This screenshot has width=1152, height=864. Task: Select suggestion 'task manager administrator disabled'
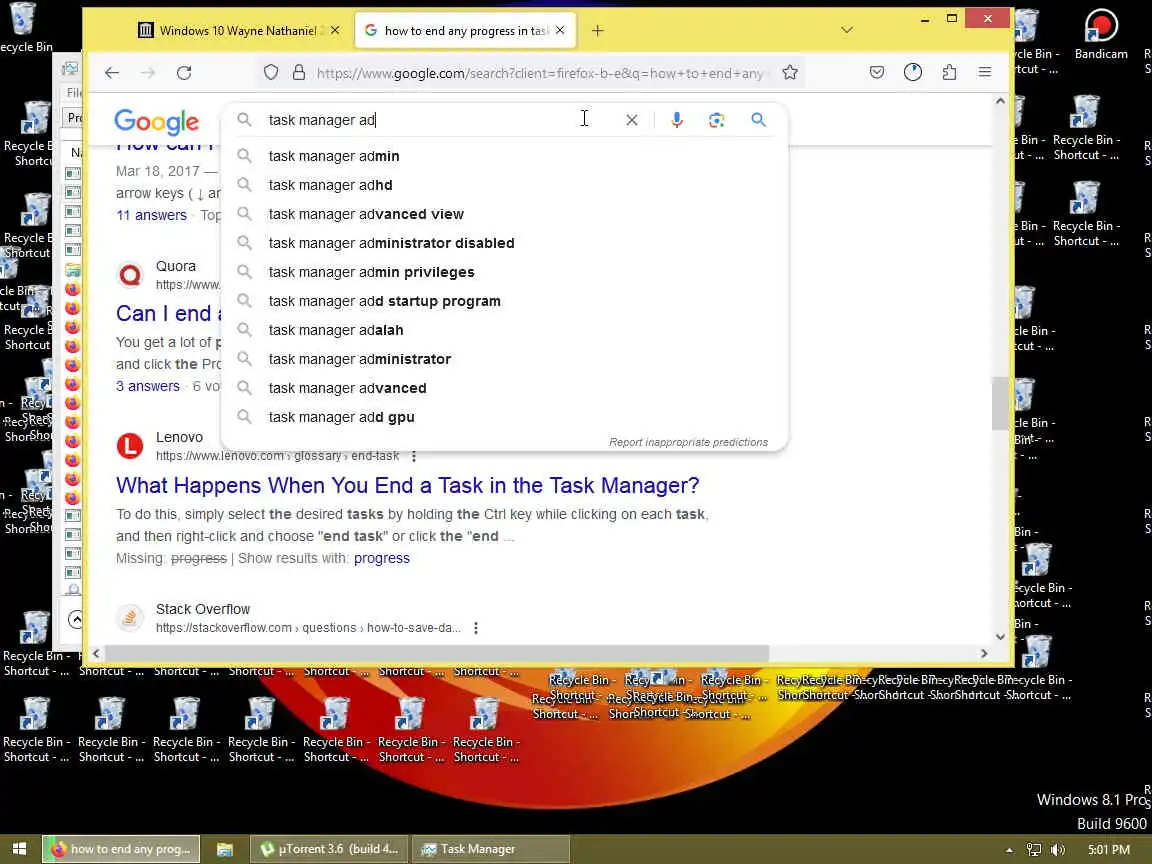pyautogui.click(x=504, y=243)
